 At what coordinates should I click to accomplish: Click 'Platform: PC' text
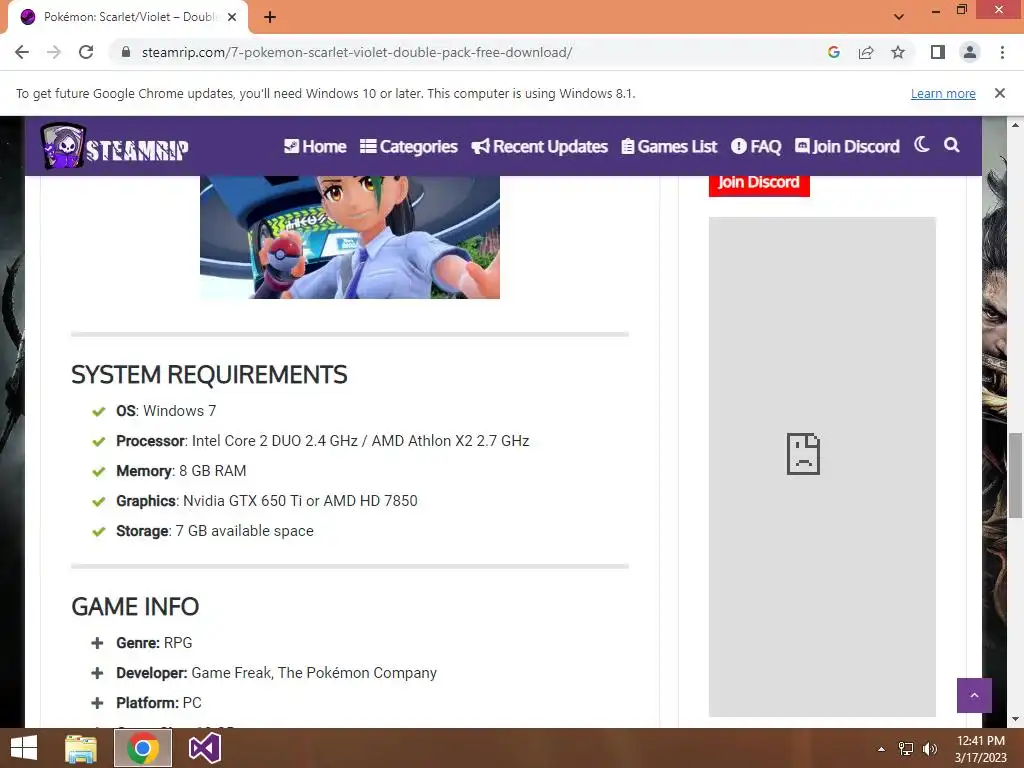point(159,703)
